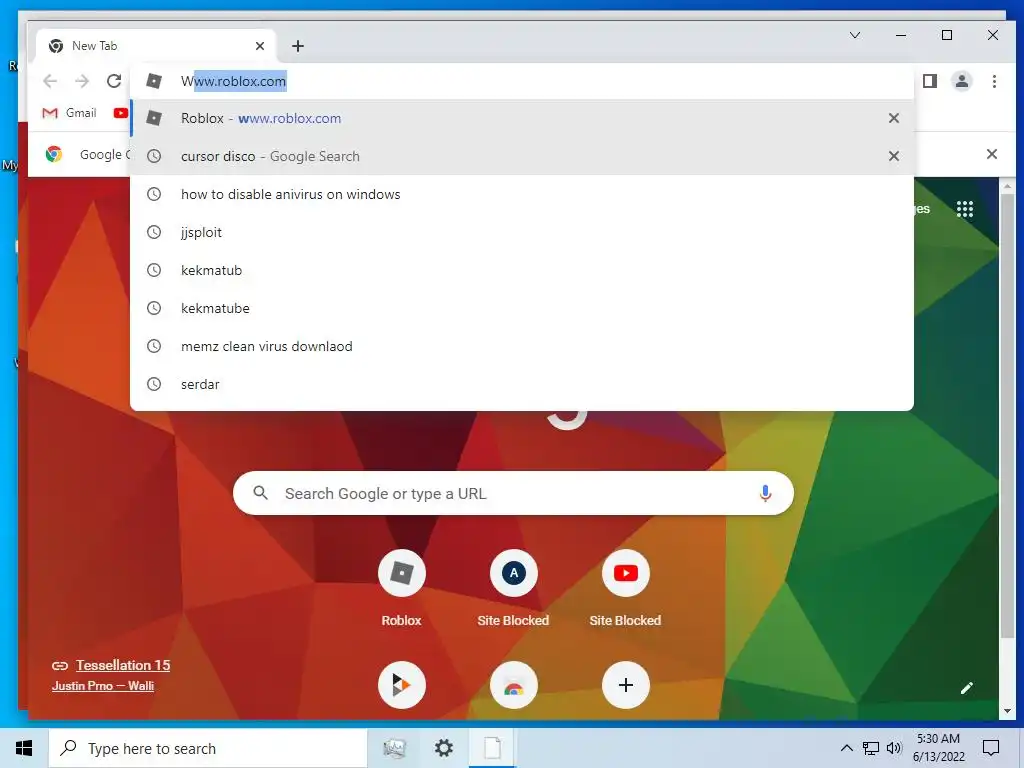Dismiss the Google Chrome infobar with X
Viewport: 1024px width, 768px height.
click(992, 154)
